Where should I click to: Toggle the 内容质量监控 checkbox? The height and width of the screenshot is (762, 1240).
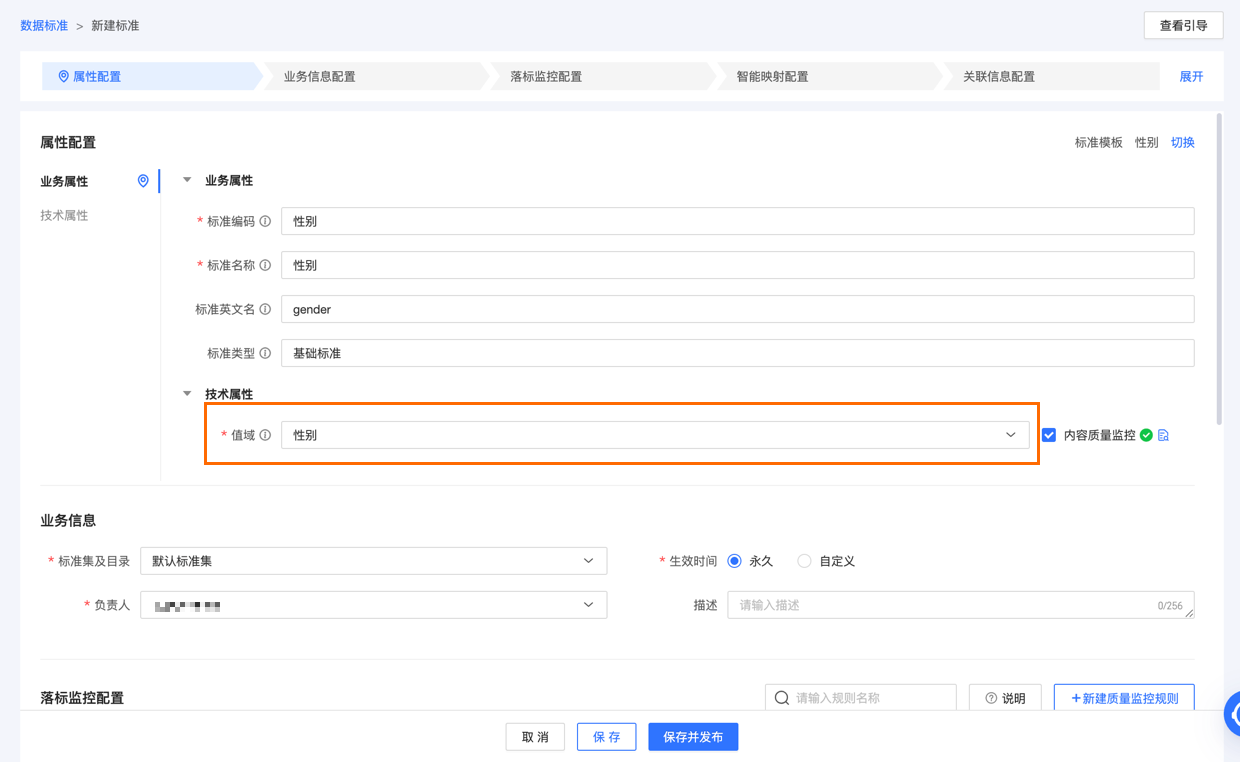point(1049,435)
